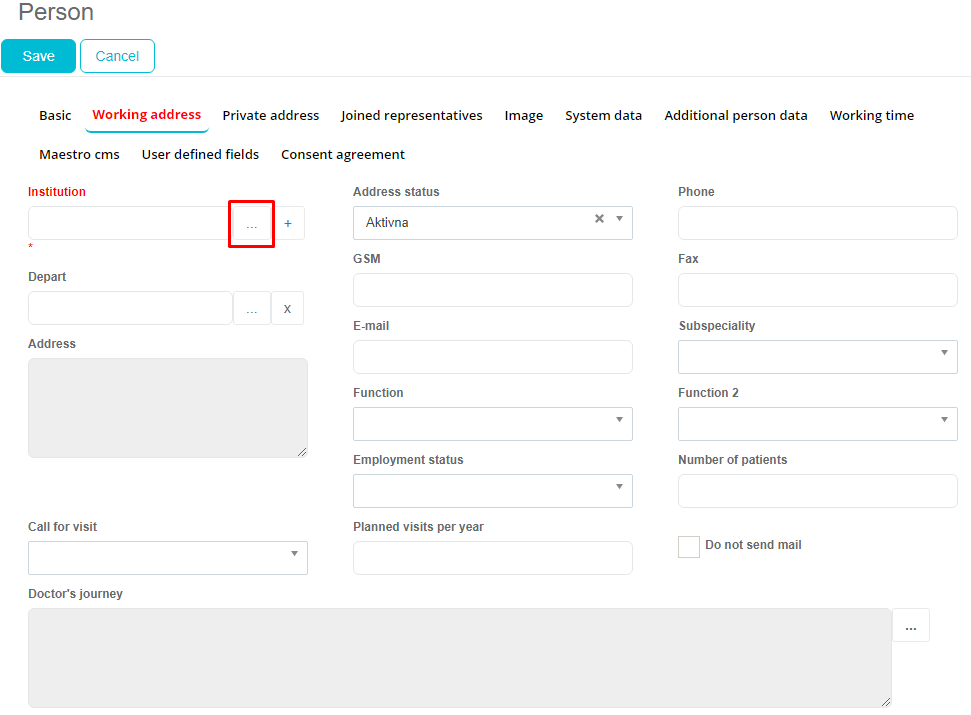Clear Address status value Aktivna
This screenshot has height=715, width=971.
pyautogui.click(x=599, y=219)
